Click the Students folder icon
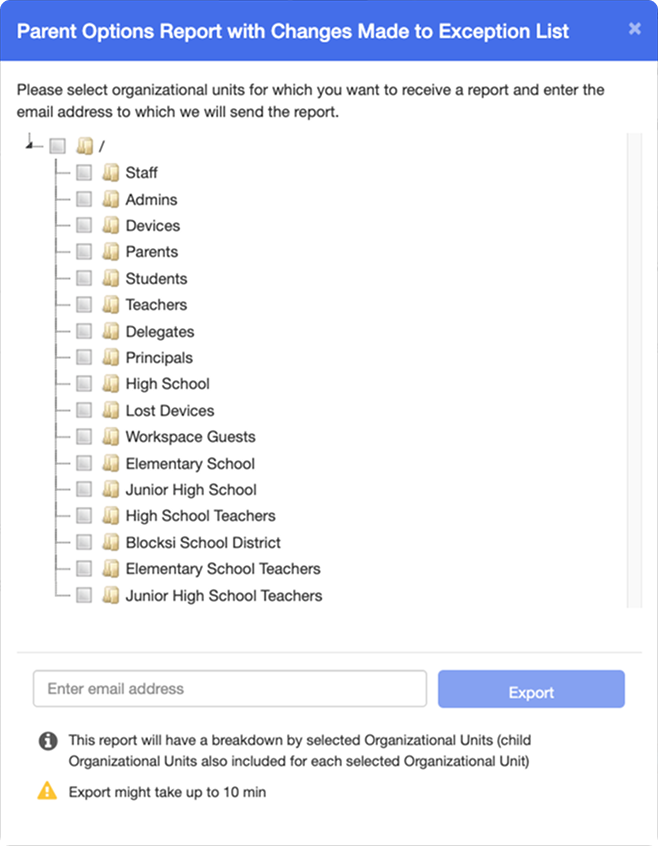The height and width of the screenshot is (846, 658). coord(111,278)
